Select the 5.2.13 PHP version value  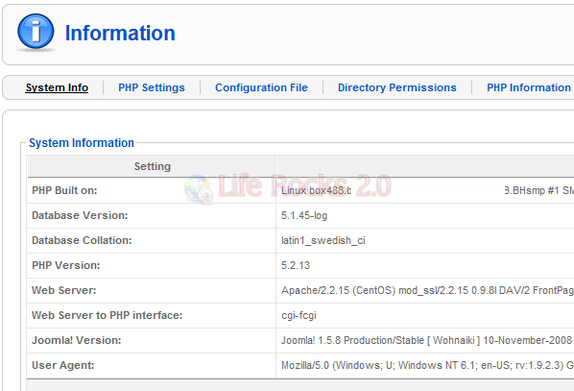coord(295,265)
